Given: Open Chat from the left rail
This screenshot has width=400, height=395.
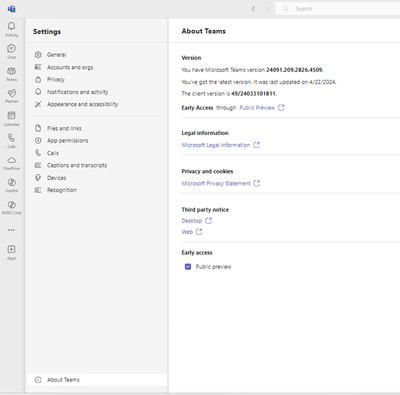Looking at the screenshot, I should (12, 52).
